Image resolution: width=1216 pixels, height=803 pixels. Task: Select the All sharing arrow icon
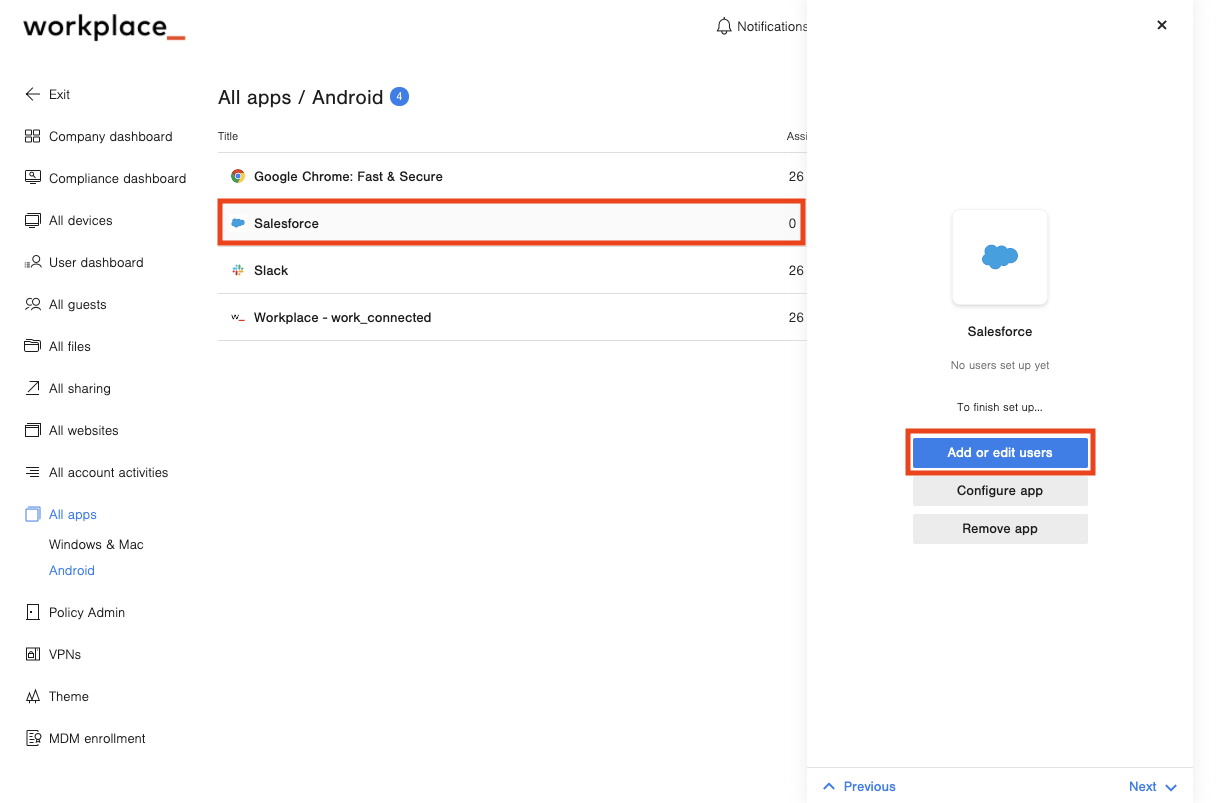32,388
